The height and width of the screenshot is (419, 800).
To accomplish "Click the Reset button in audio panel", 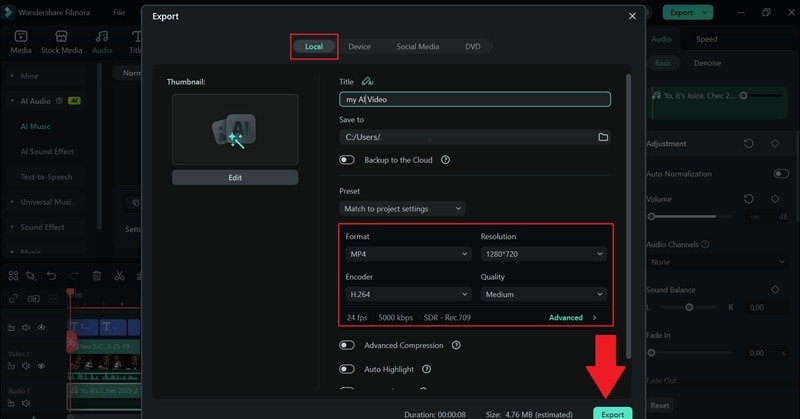I will pos(660,405).
